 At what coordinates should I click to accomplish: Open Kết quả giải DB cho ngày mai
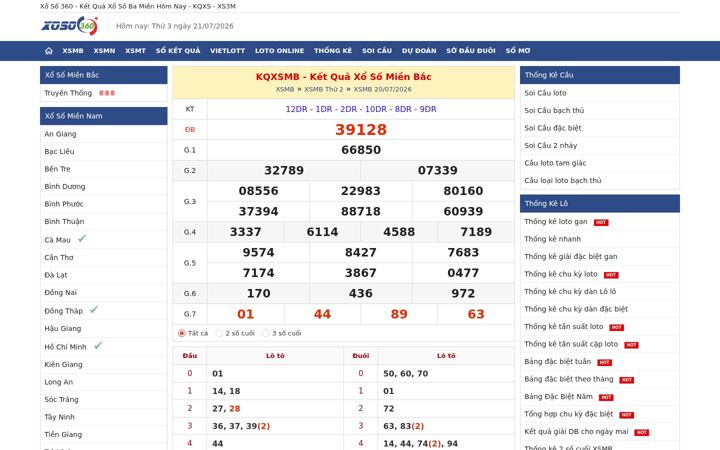[x=576, y=432]
